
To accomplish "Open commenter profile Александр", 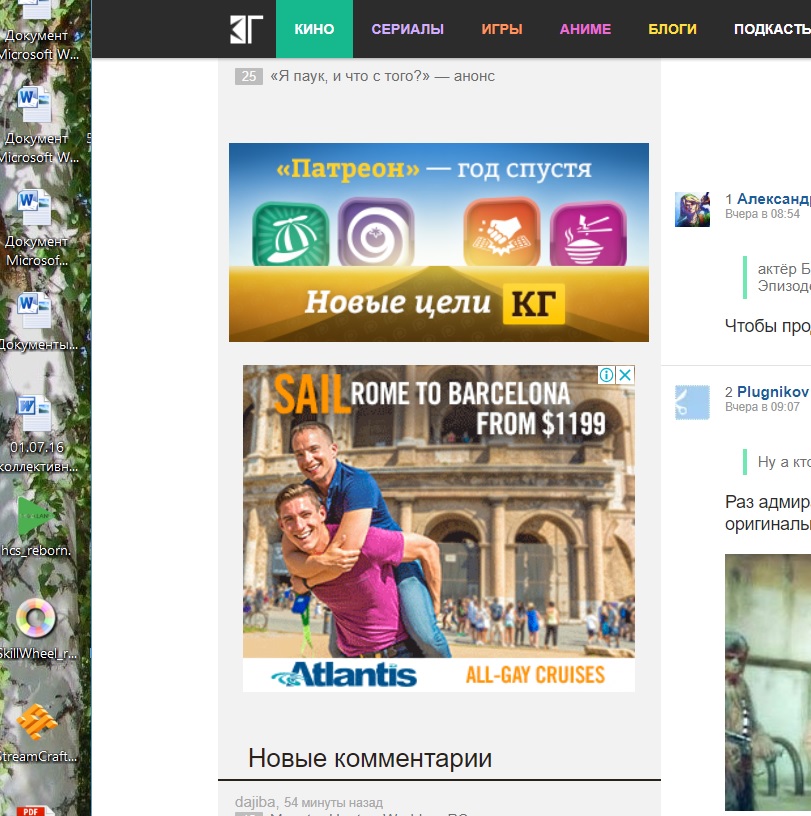I will point(774,199).
